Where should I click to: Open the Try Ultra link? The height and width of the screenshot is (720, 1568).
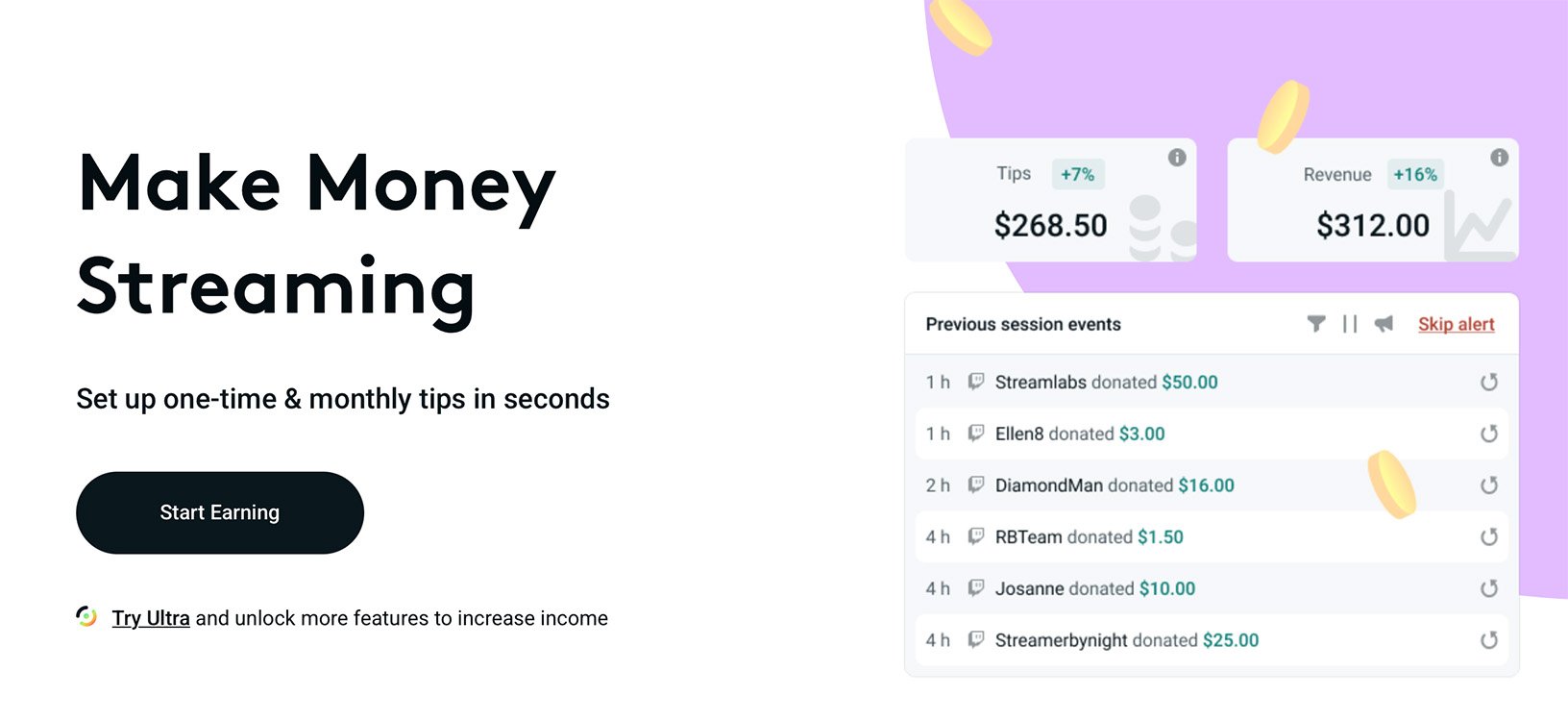point(149,617)
